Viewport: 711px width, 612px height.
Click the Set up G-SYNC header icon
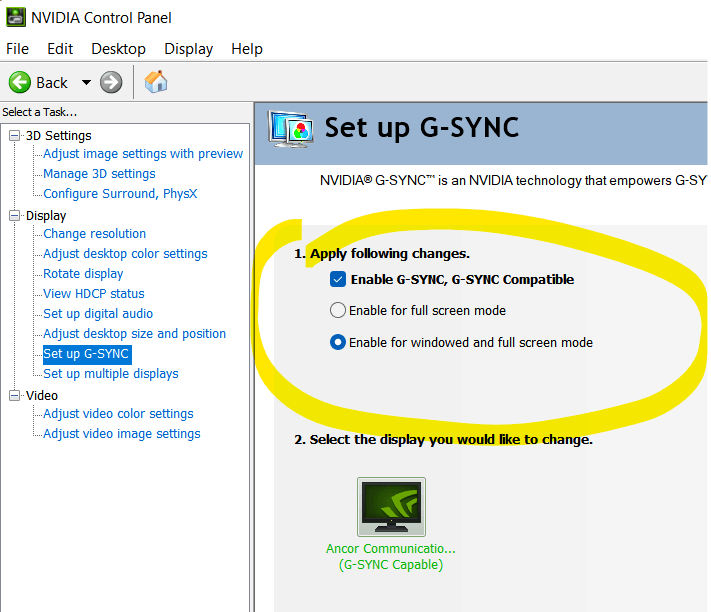tap(291, 129)
